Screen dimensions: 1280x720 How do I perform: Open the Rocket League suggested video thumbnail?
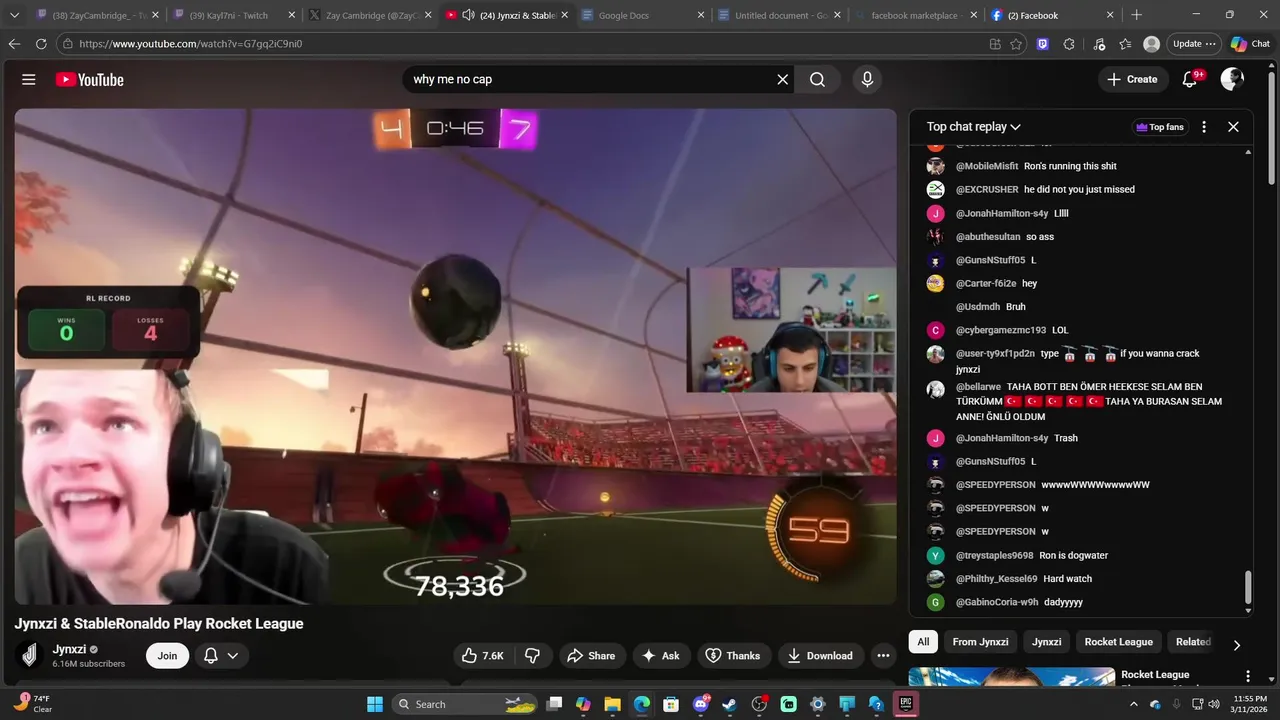tap(1010, 677)
